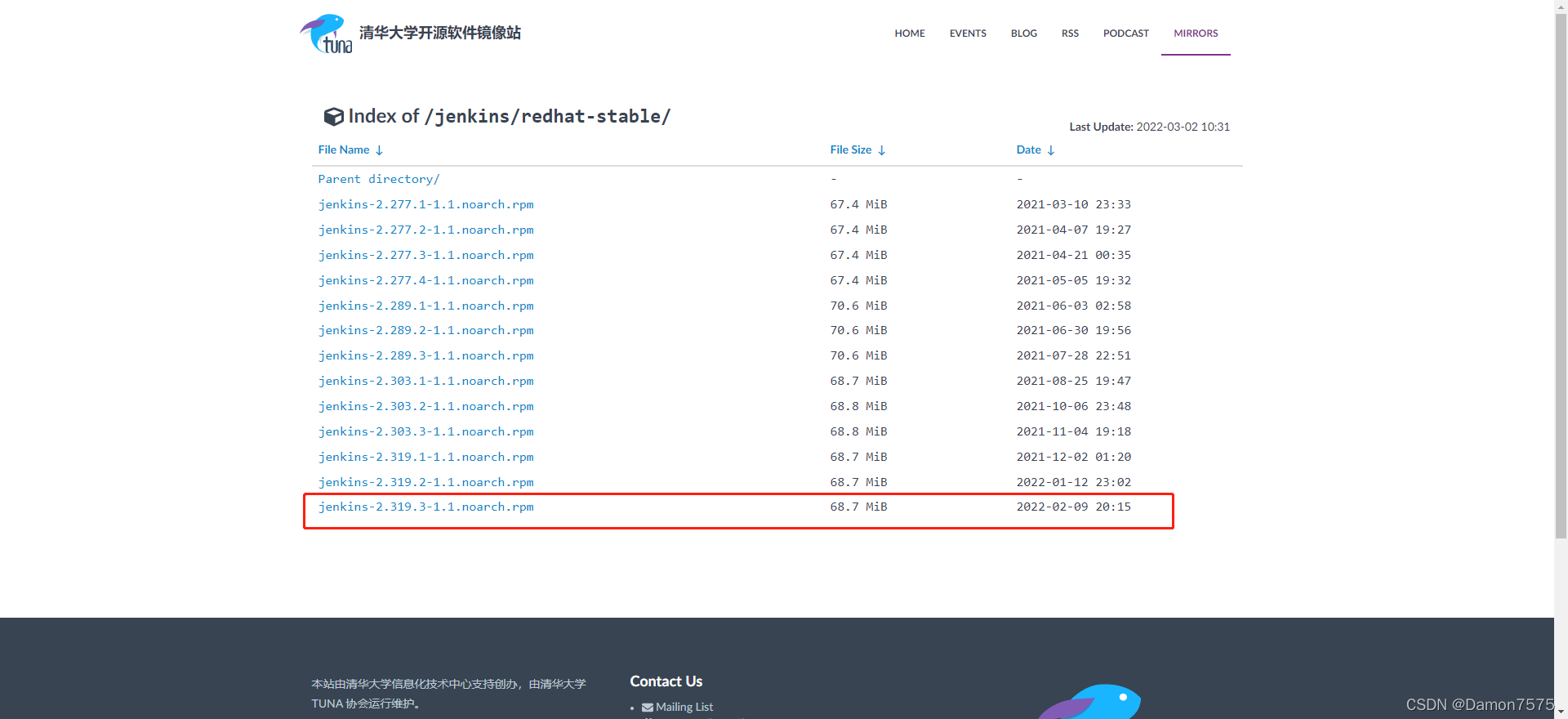Click the Last Update 2022-03-02 10:31 text

tap(1150, 127)
